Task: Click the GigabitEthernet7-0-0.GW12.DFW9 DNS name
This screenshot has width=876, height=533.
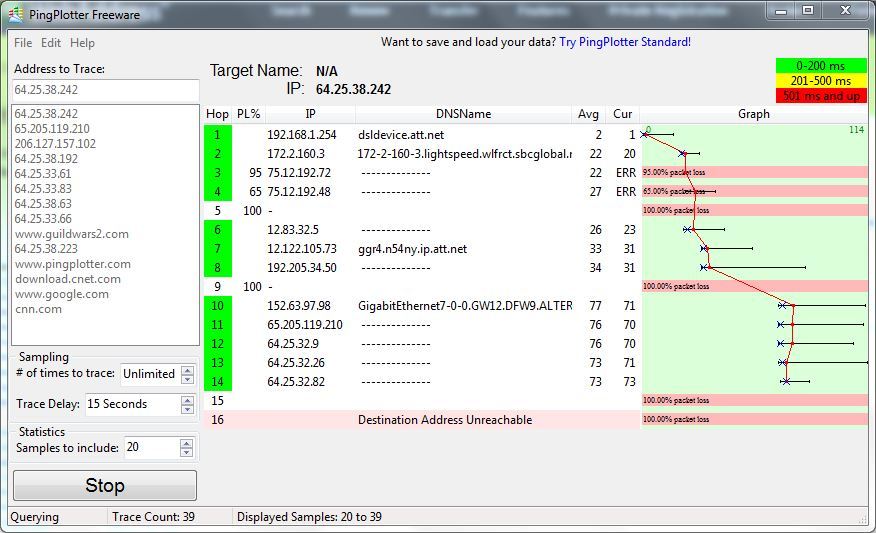Action: coord(465,306)
